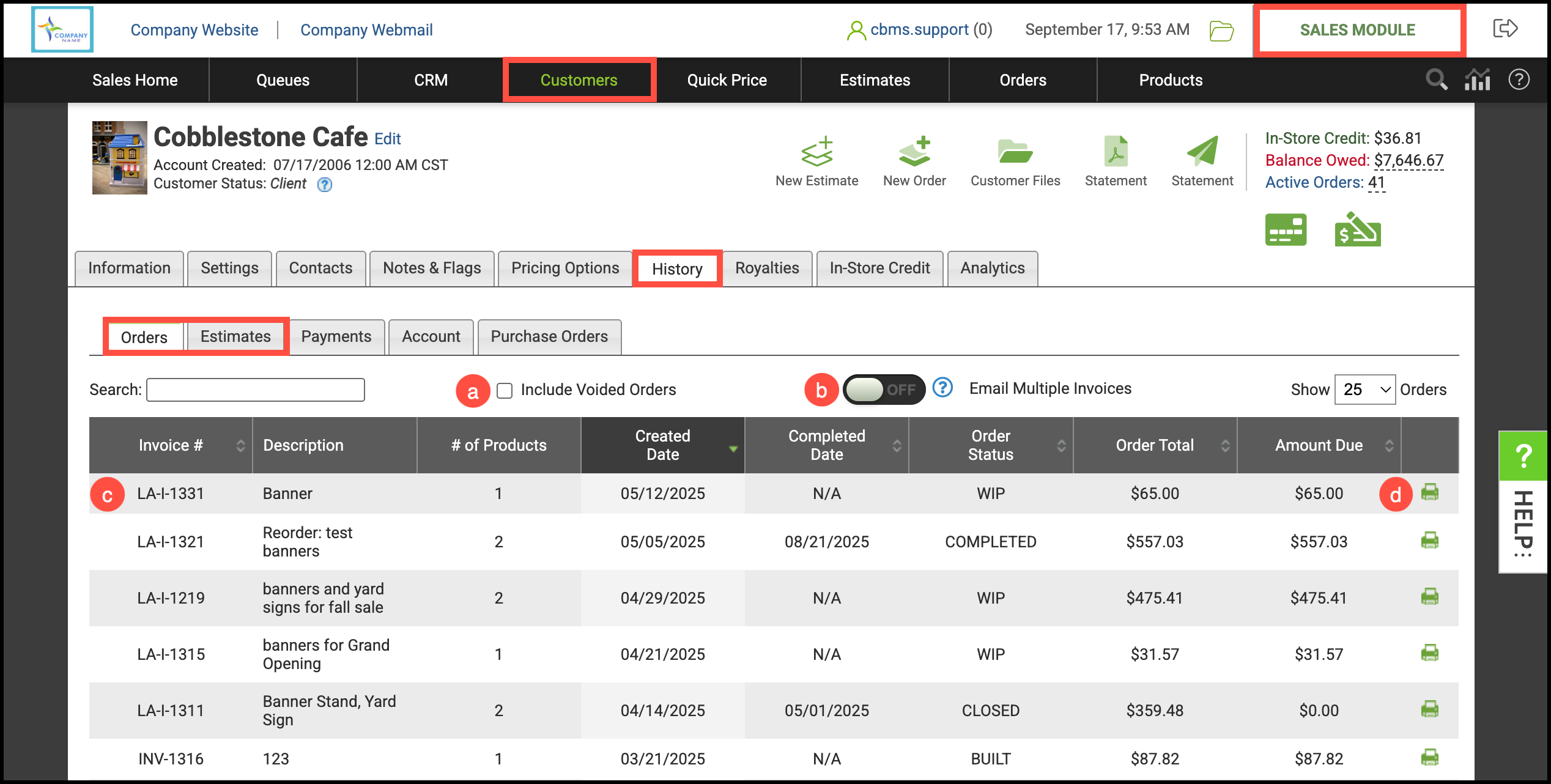Open the Company Webmail link

click(x=366, y=30)
